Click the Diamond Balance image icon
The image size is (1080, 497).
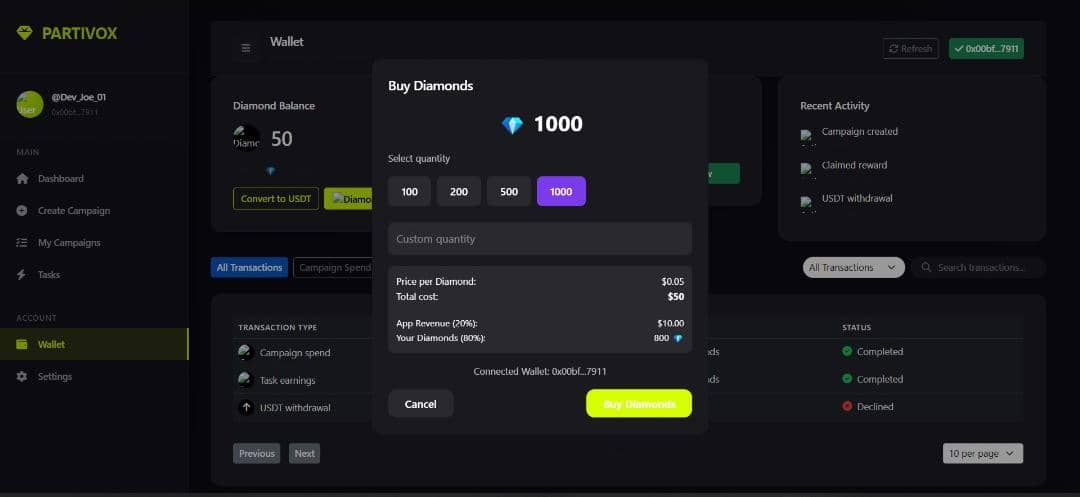(247, 138)
